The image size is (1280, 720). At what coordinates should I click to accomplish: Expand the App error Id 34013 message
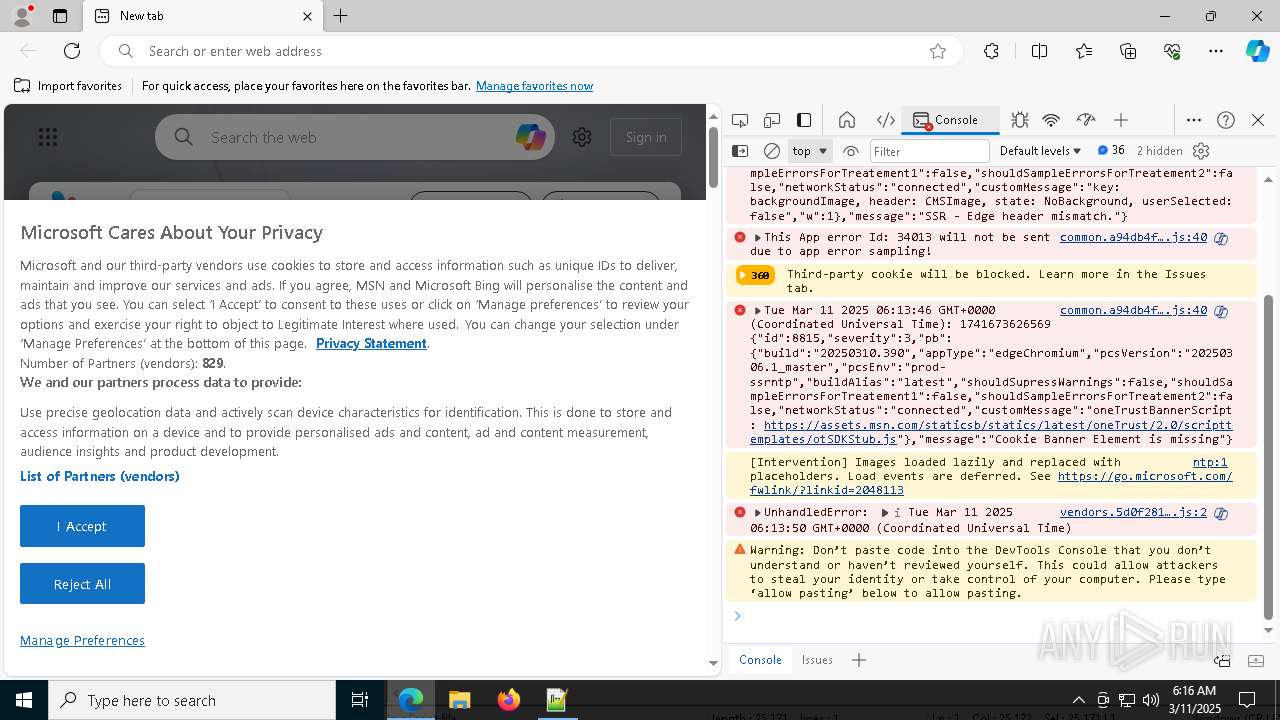[x=757, y=238]
